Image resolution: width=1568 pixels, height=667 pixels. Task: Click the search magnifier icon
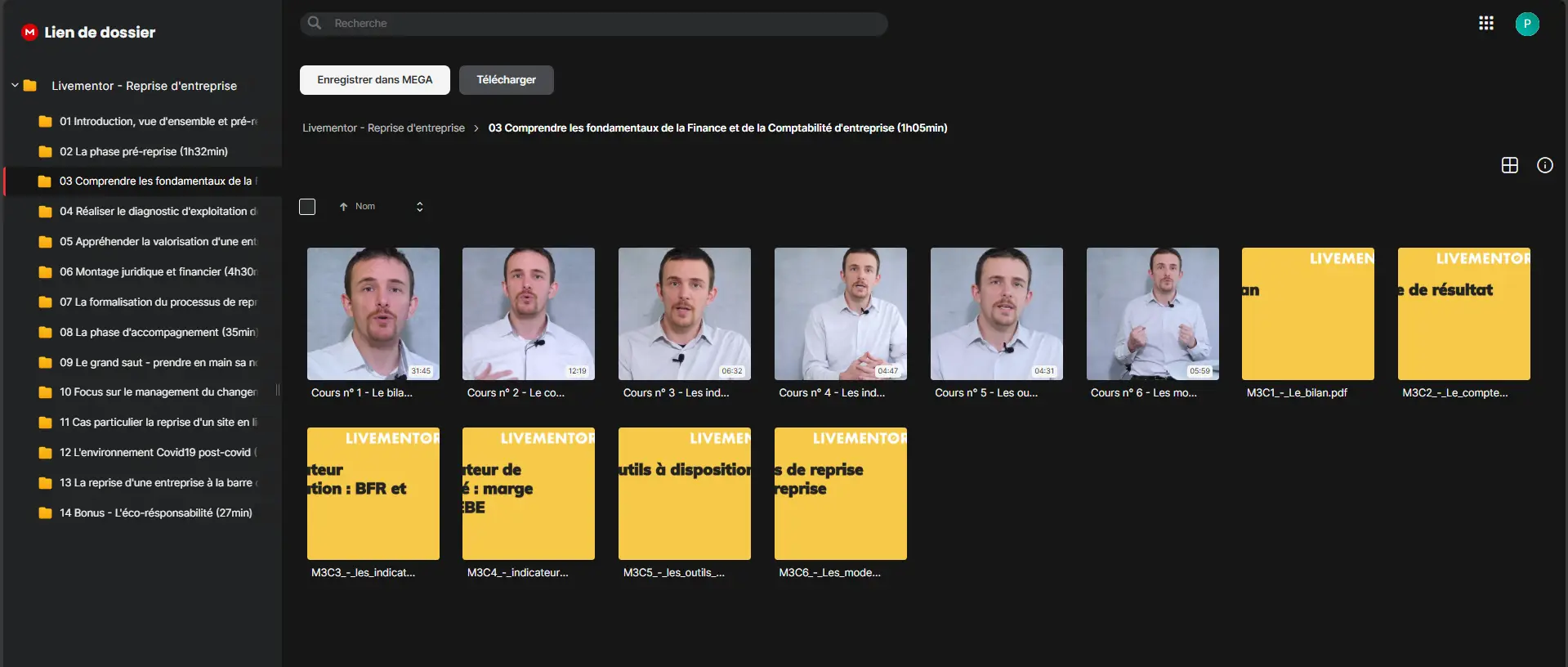pos(315,23)
